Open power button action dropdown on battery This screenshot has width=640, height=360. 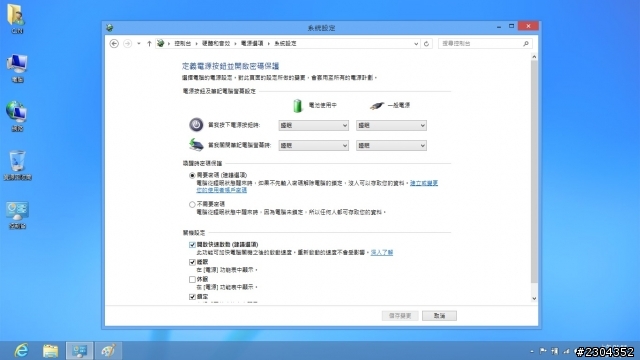313,125
